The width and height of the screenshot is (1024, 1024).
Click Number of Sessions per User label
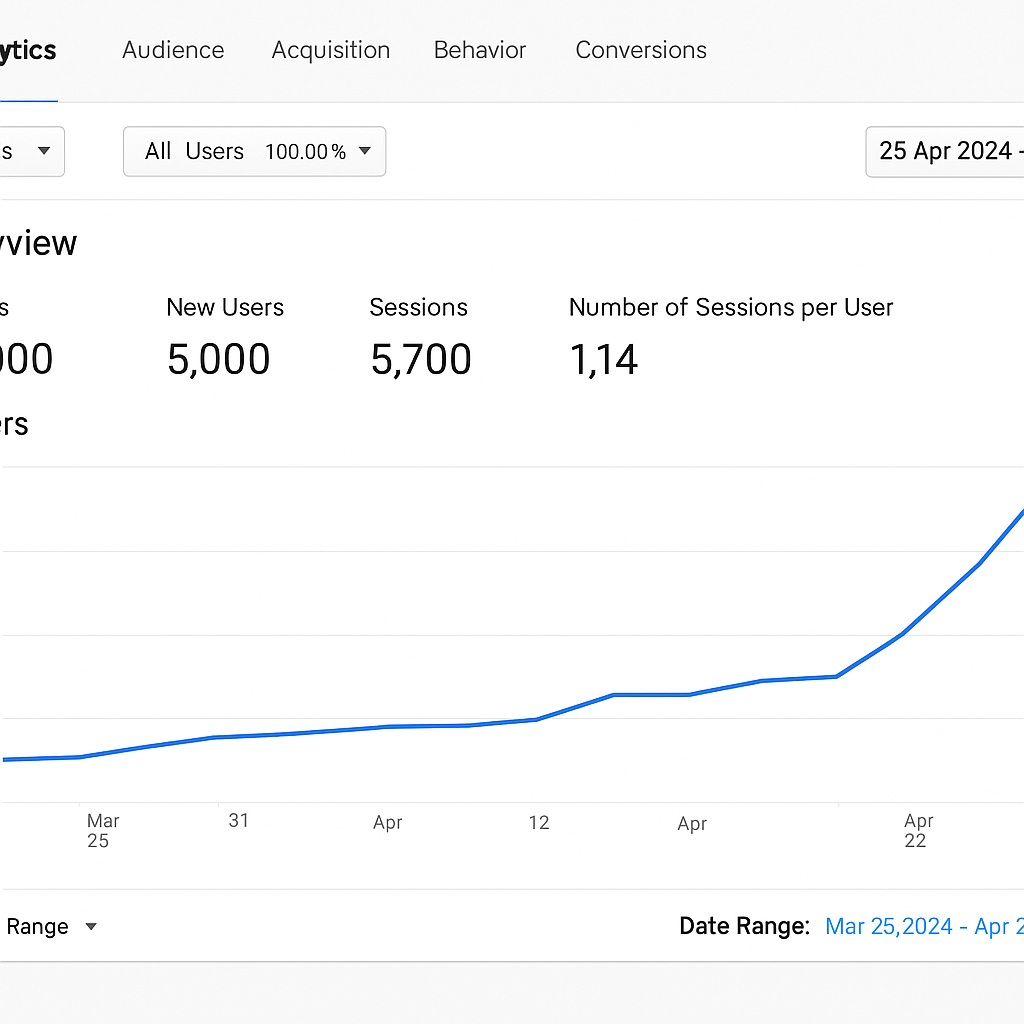[730, 307]
